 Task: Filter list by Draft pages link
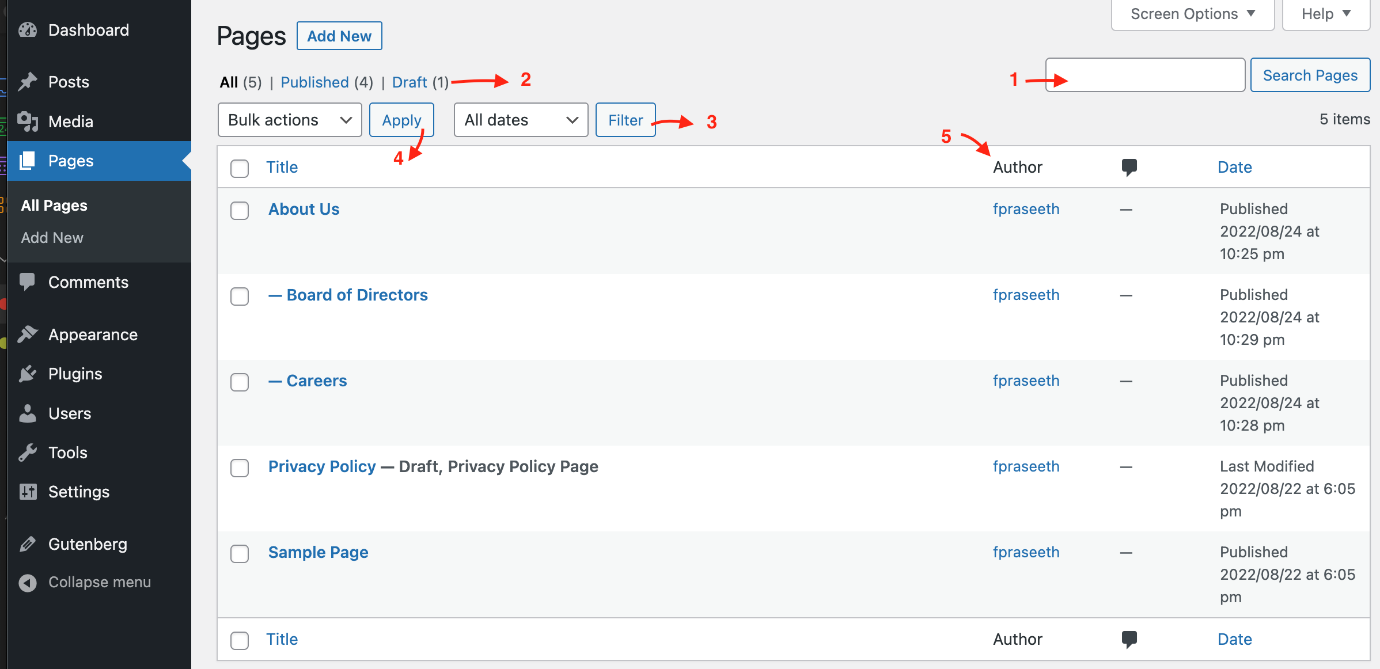click(409, 83)
